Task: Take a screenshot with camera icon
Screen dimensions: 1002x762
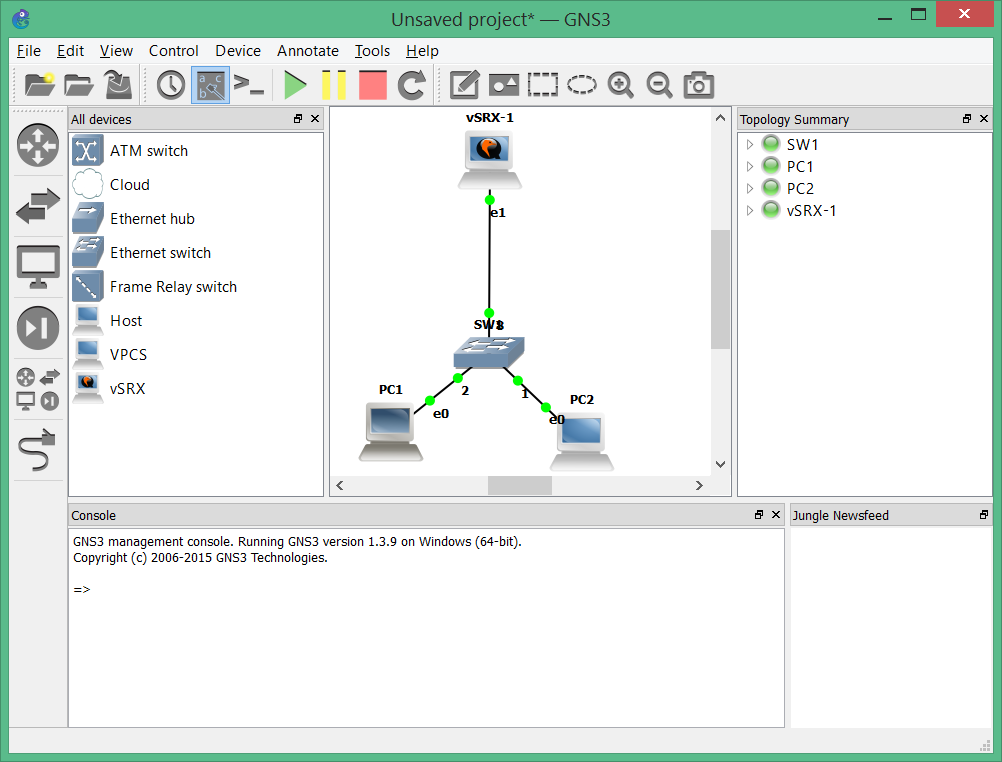Action: (698, 84)
